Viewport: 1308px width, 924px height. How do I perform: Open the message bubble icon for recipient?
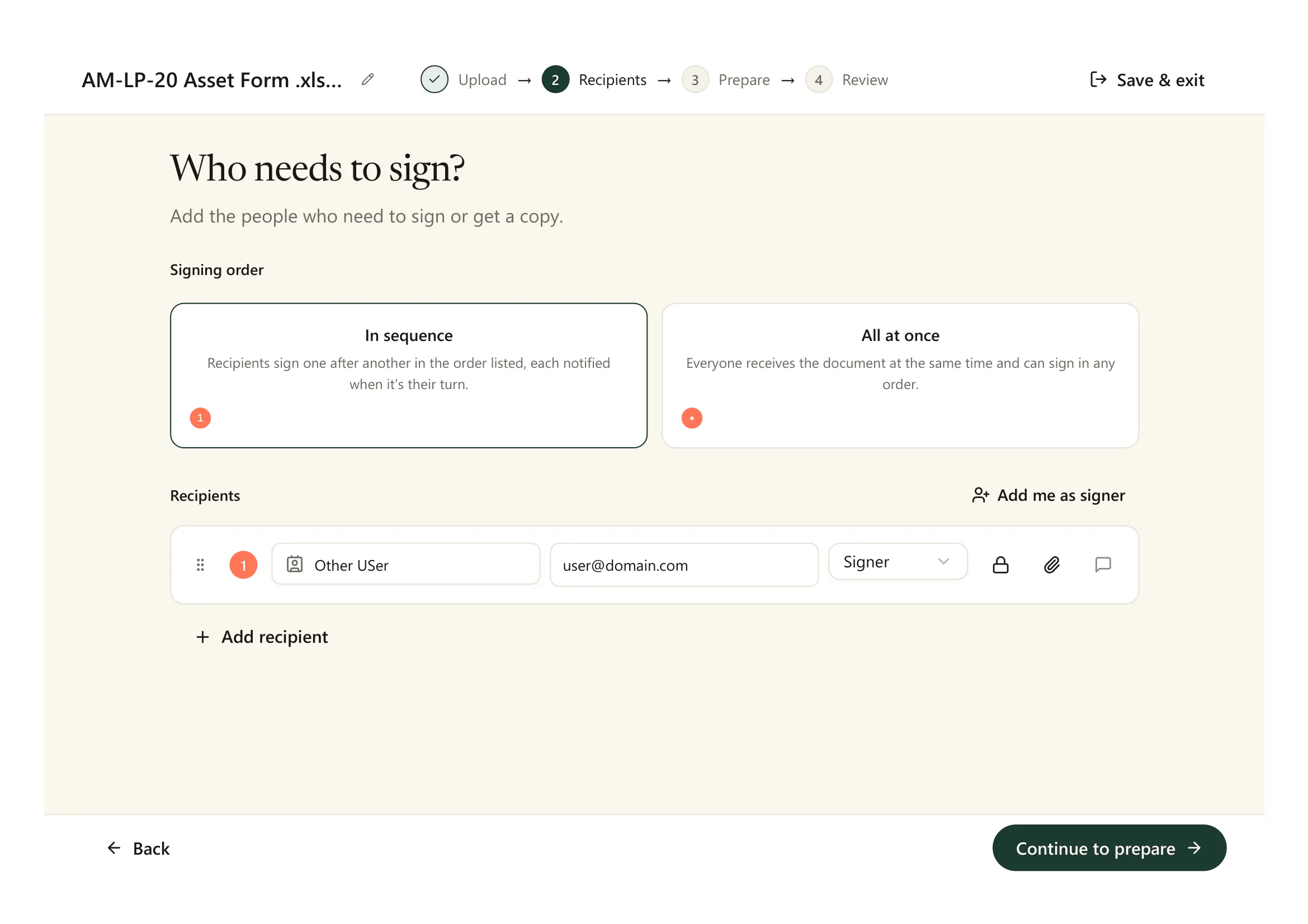click(x=1103, y=565)
